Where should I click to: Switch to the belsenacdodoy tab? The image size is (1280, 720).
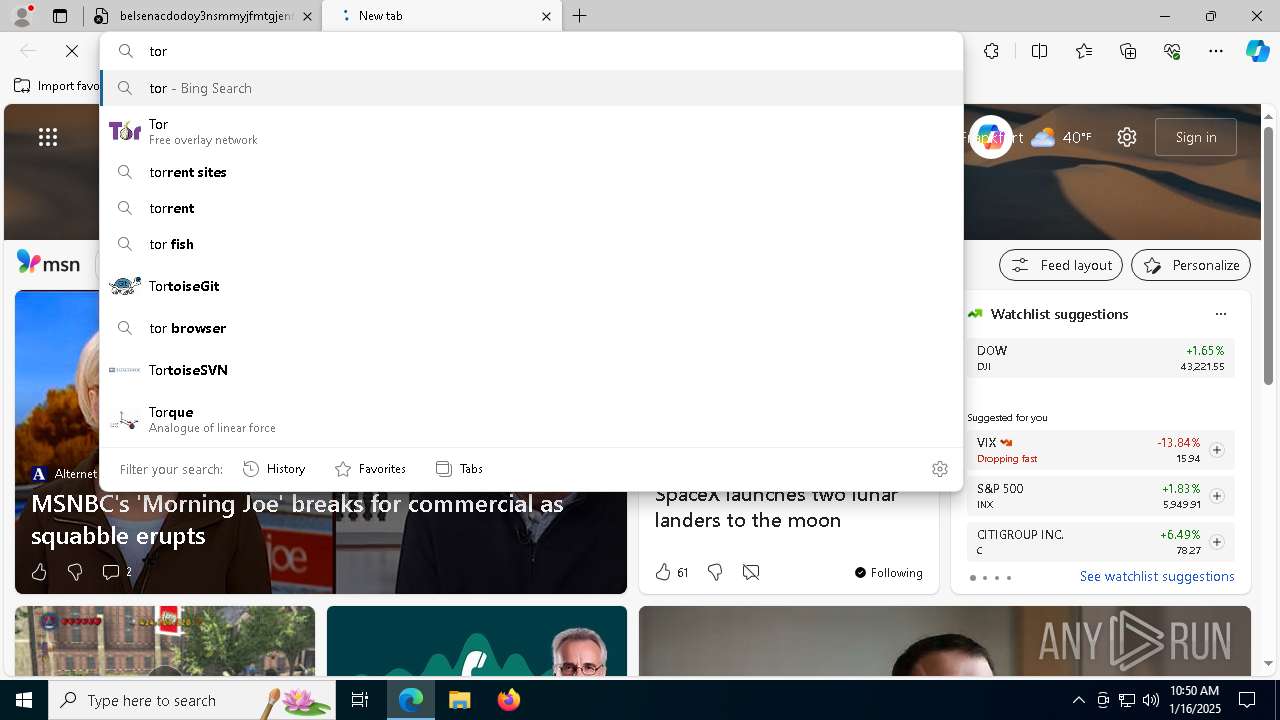click(202, 16)
